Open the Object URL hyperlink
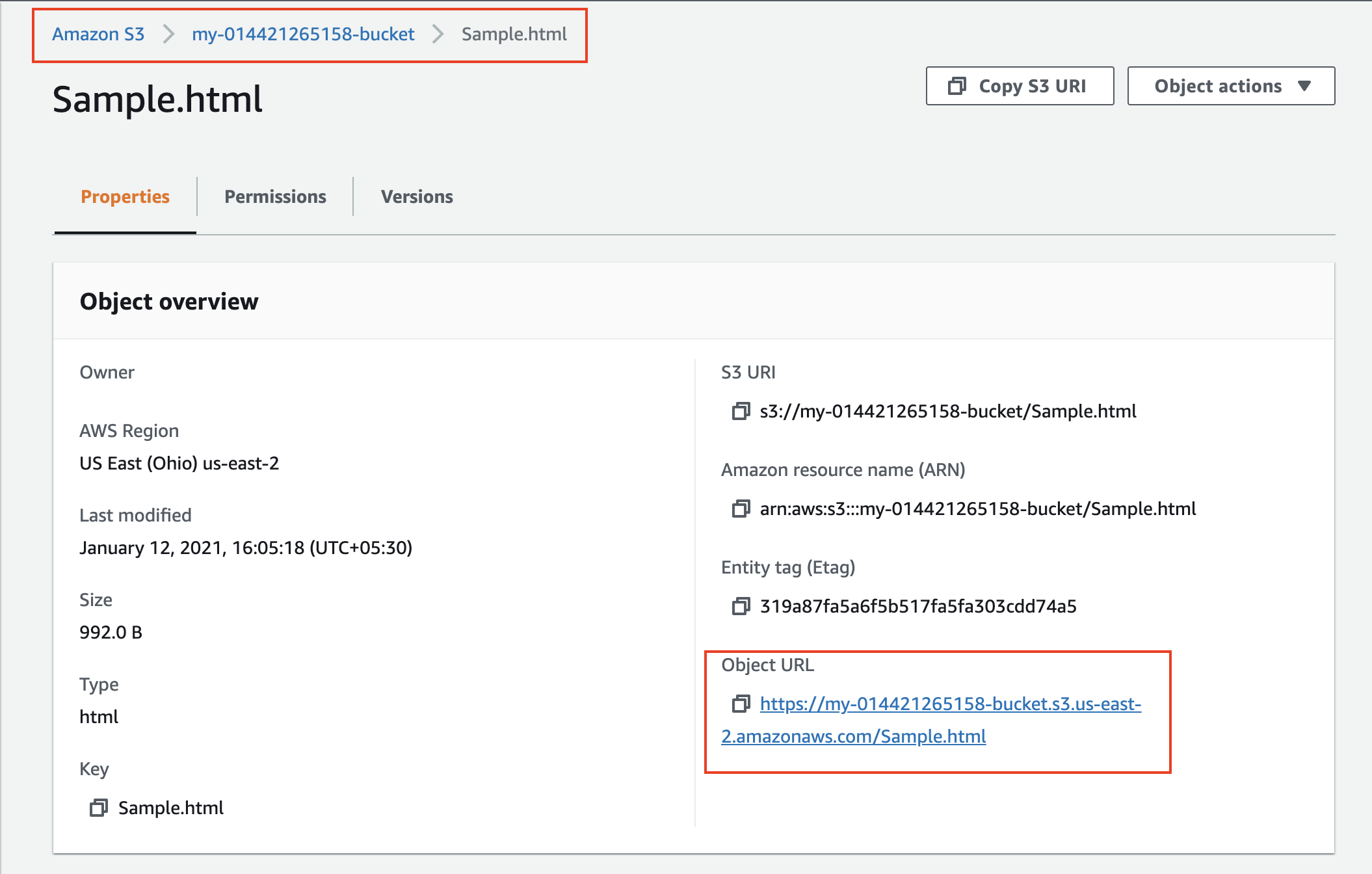 point(931,720)
